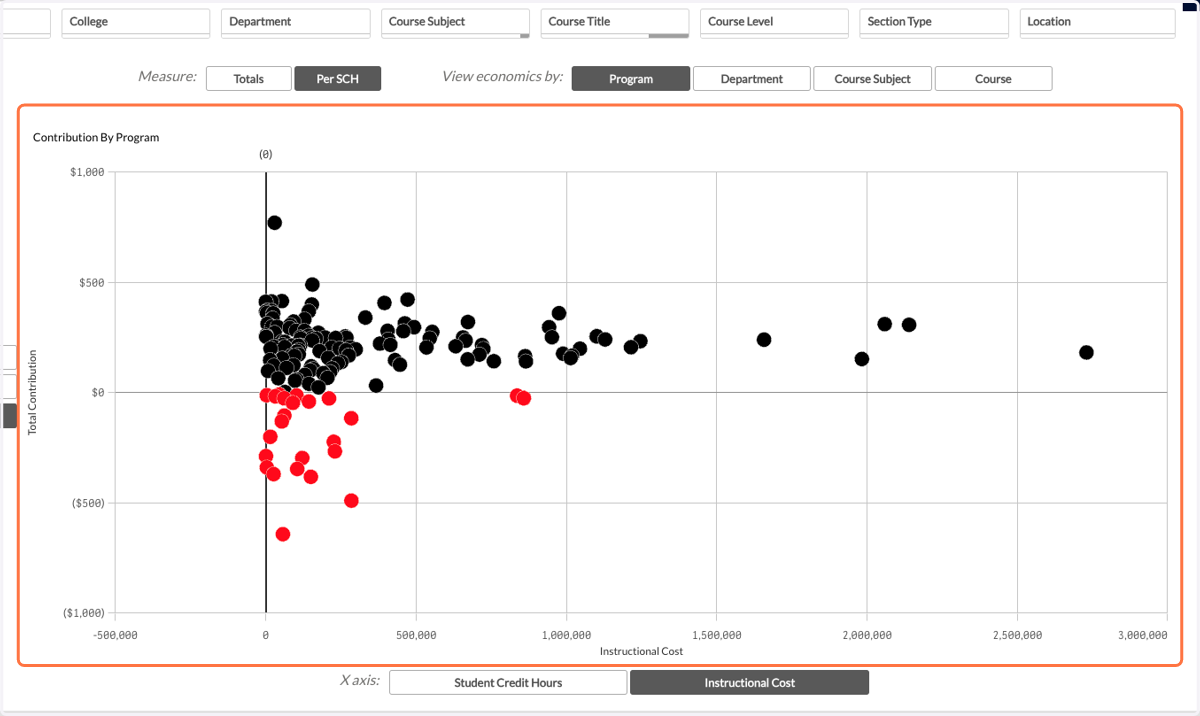Click the Total Contribution axis label

point(32,392)
